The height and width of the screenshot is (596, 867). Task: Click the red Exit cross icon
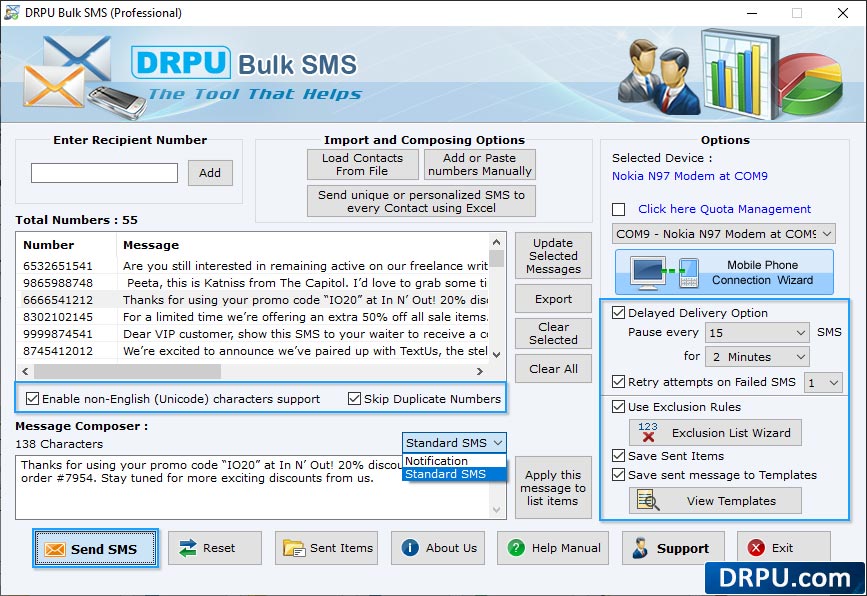[x=756, y=548]
